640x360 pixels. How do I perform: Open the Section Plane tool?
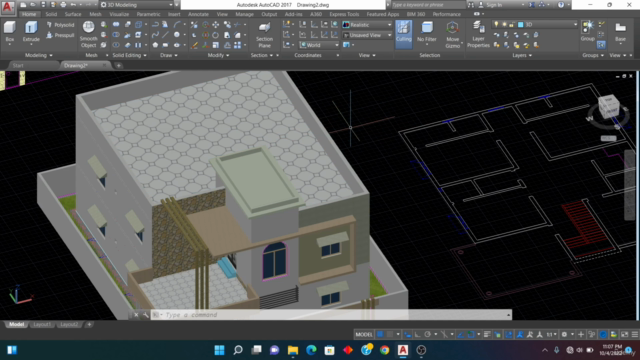click(264, 35)
